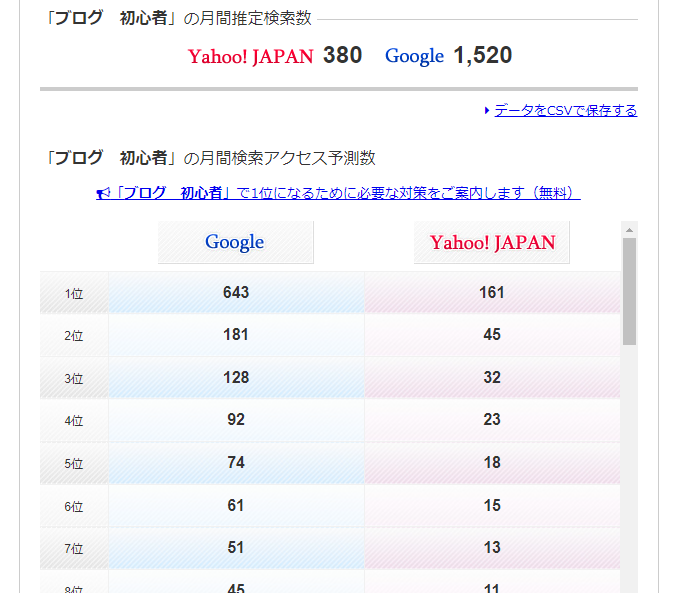Viewport: 674px width, 593px height.
Task: Click the Google value 92 for 4位
Action: 236,419
